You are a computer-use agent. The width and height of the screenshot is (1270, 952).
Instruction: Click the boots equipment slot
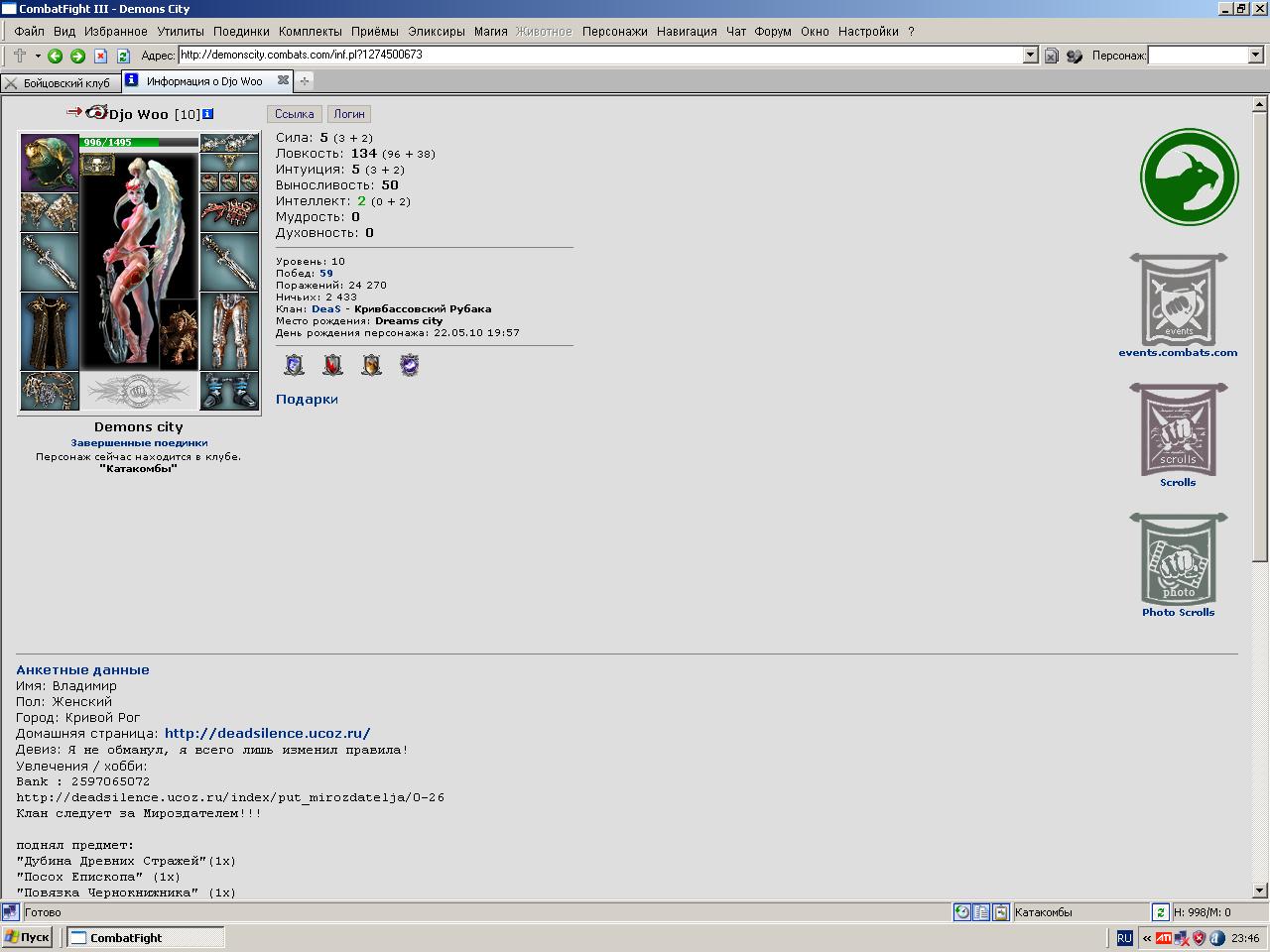pos(229,392)
